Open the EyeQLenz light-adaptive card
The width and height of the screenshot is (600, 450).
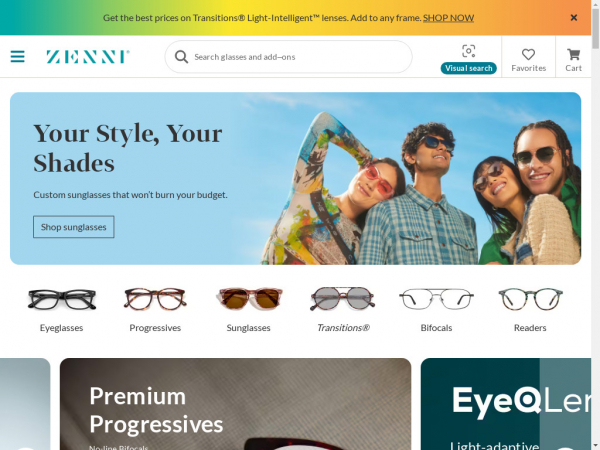pos(505,404)
